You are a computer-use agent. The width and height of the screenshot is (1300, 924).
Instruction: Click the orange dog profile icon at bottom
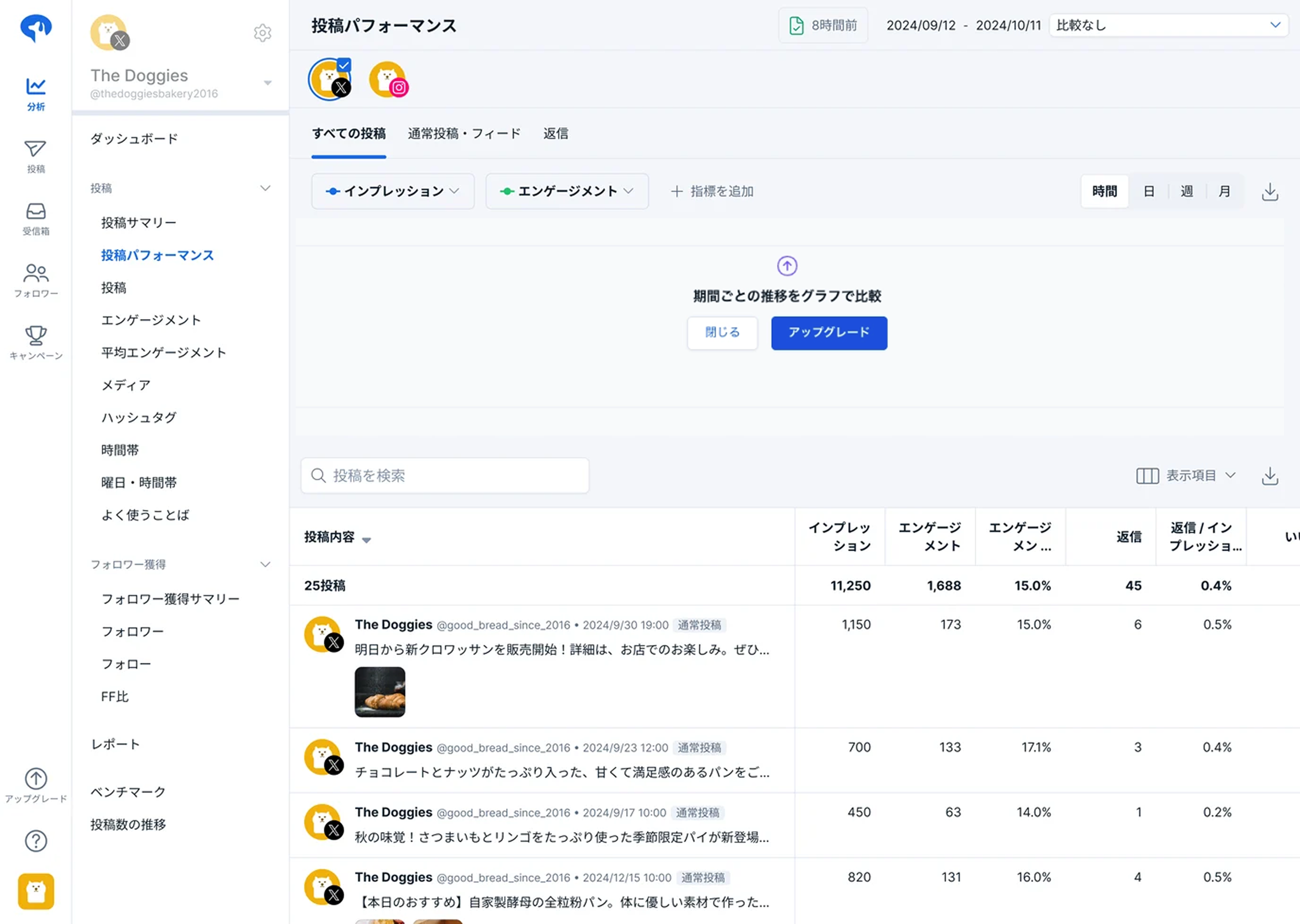coord(36,891)
